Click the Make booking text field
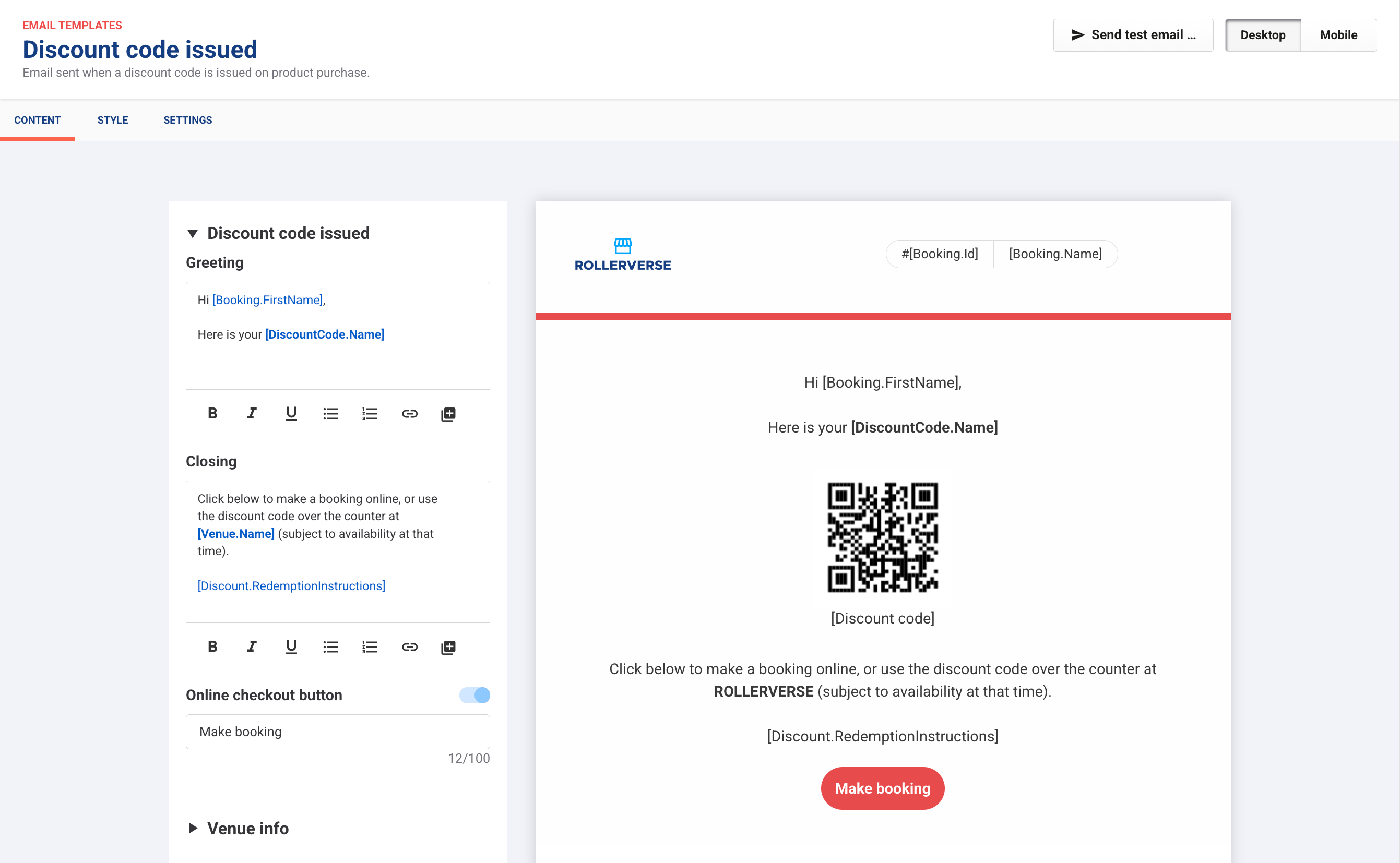 tap(337, 732)
